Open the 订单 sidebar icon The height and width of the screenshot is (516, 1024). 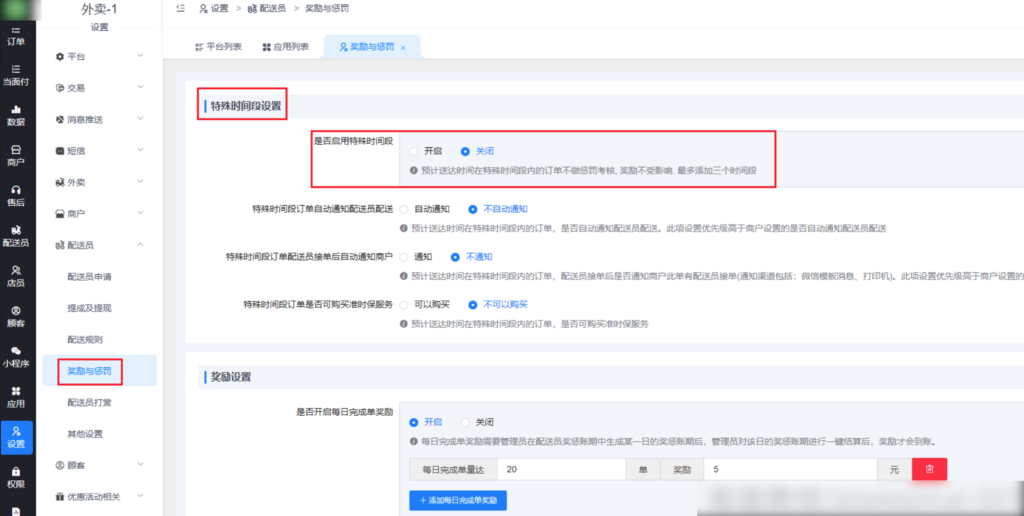(x=16, y=37)
